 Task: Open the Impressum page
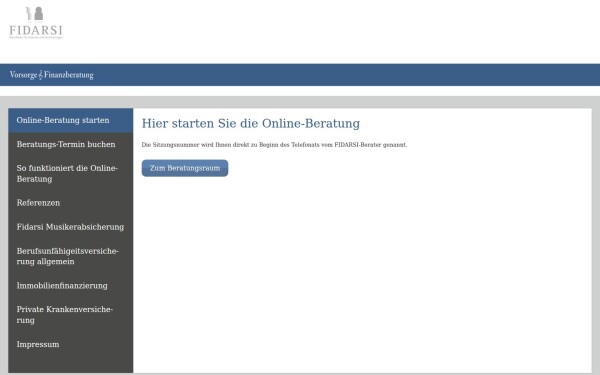(x=70, y=344)
